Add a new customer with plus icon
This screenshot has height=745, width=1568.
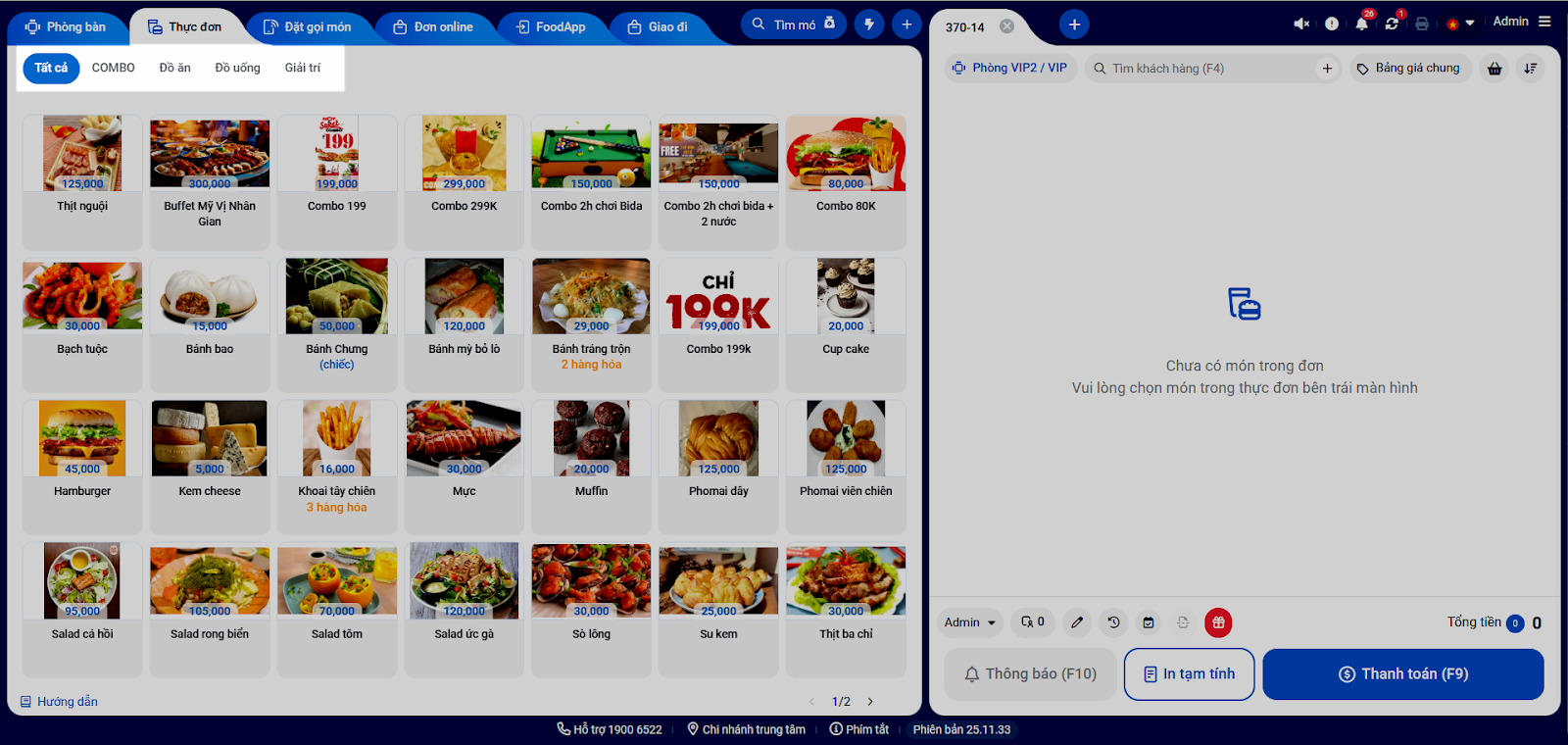(x=1327, y=69)
